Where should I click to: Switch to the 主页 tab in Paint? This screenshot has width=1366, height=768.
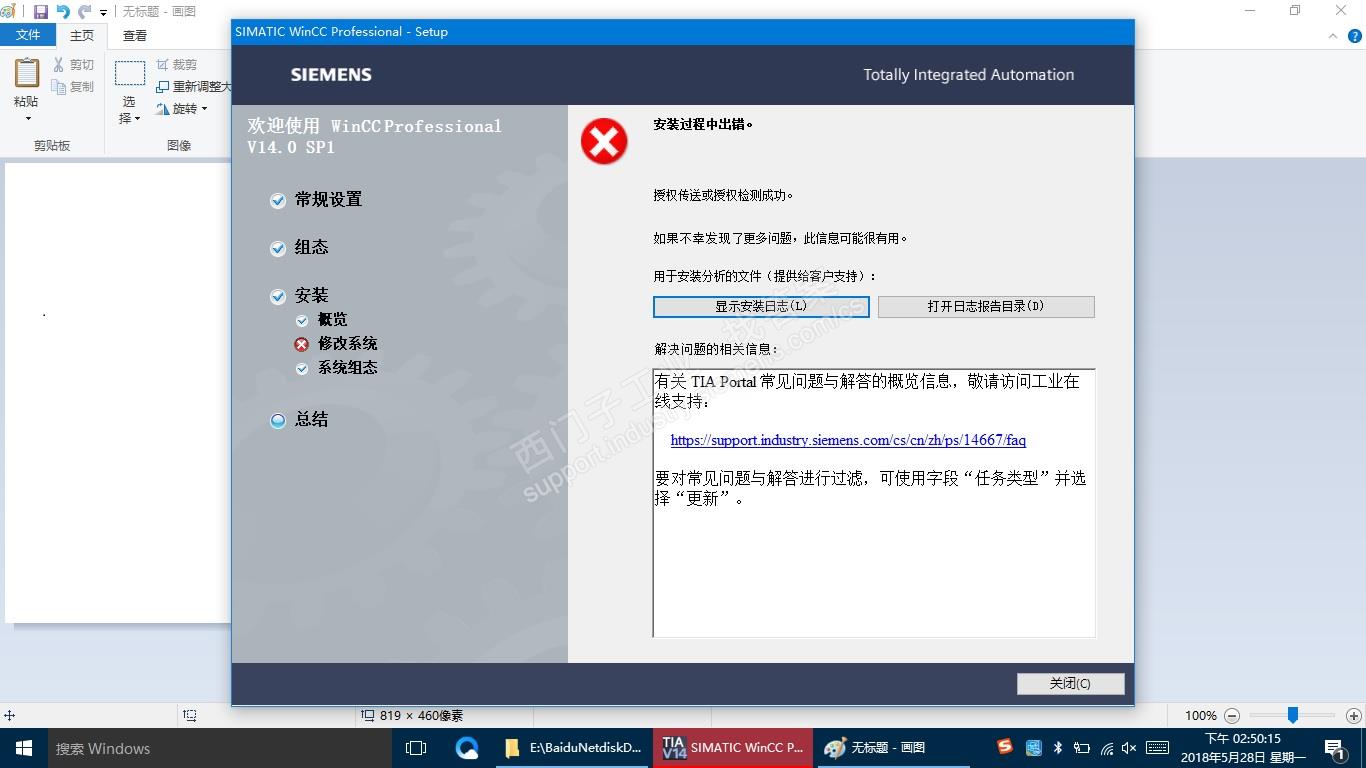click(82, 35)
